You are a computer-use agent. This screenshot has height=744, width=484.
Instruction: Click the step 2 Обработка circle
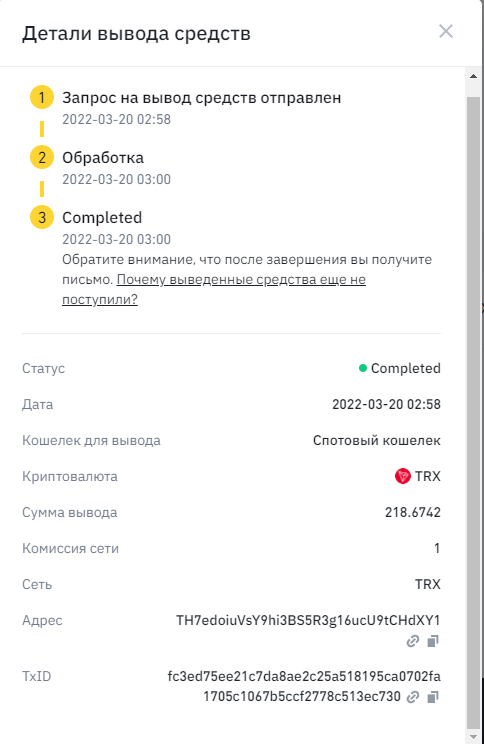coord(42,157)
